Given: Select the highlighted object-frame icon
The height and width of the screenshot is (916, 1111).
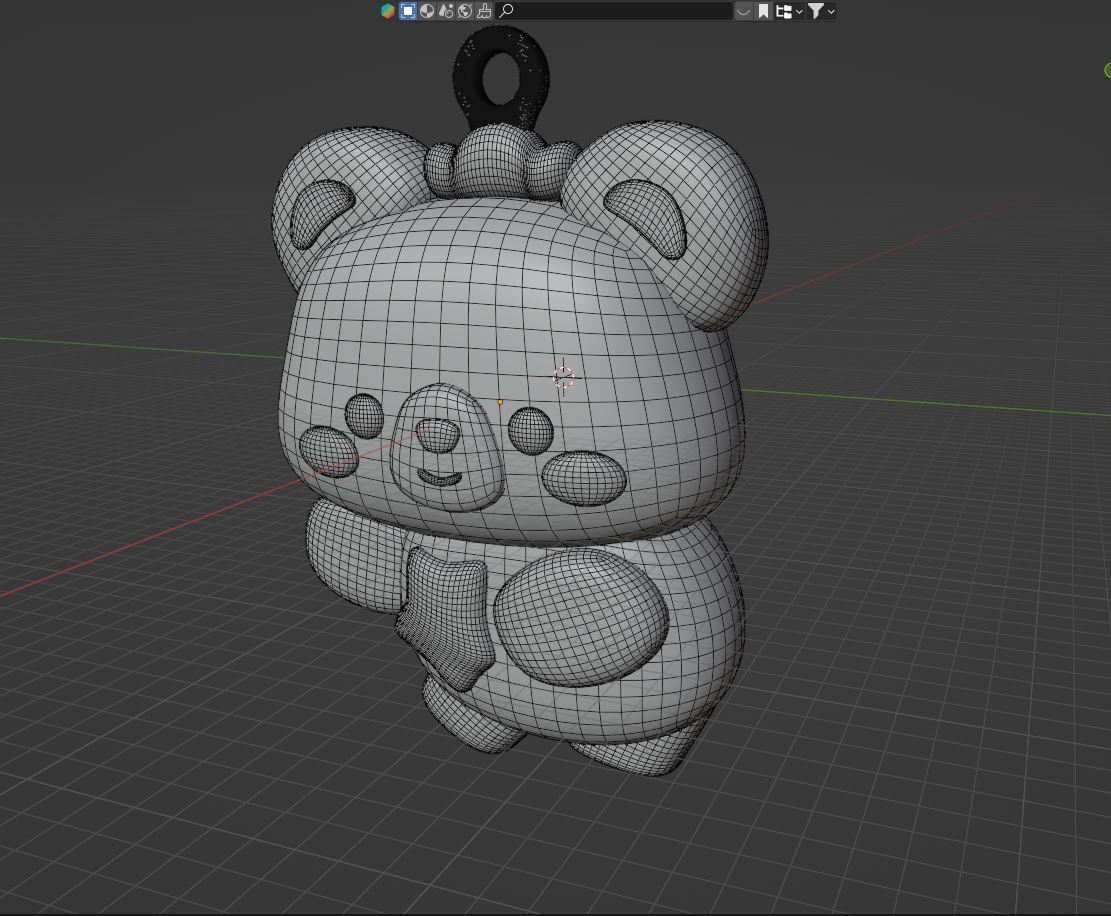Looking at the screenshot, I should click(407, 11).
